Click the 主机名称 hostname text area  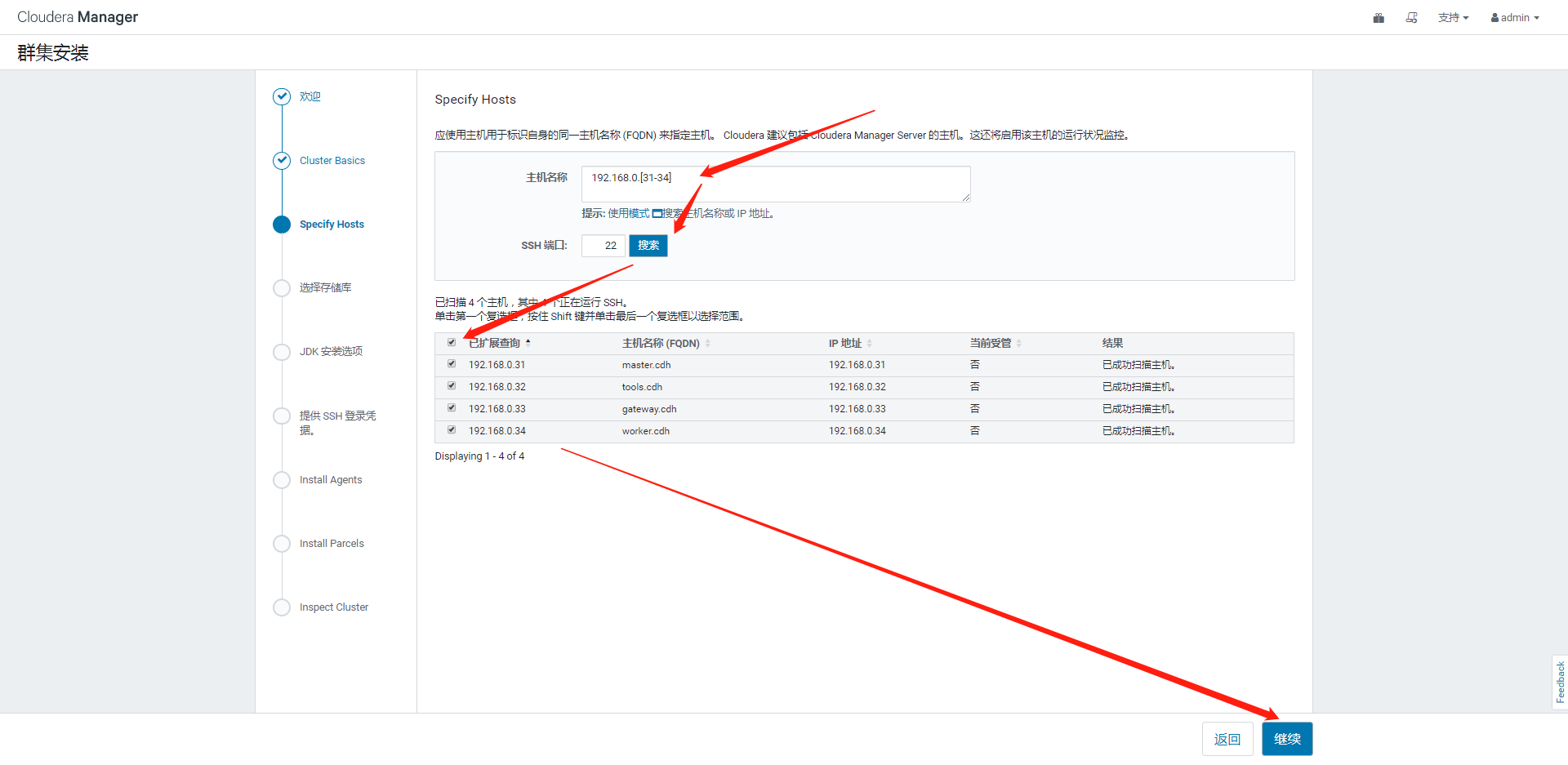776,184
